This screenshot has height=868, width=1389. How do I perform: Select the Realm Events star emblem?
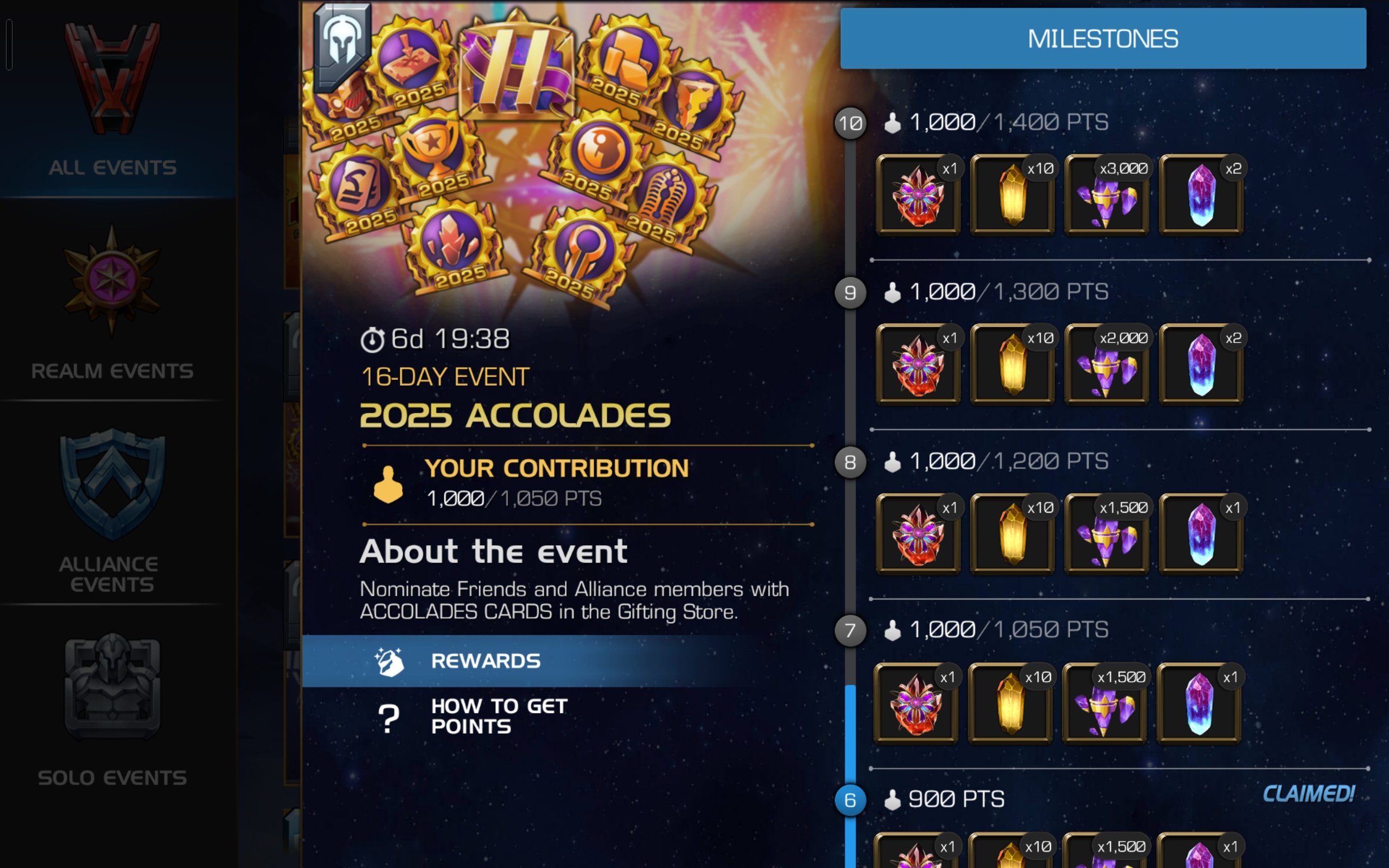click(x=111, y=279)
